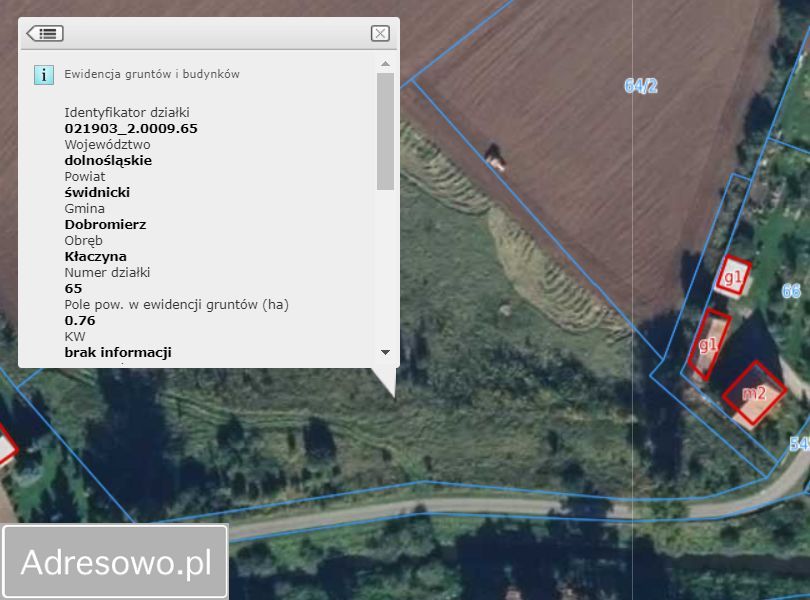Image resolution: width=810 pixels, height=600 pixels.
Task: Click the Adresowo.pl watermark logo
Action: pyautogui.click(x=116, y=562)
